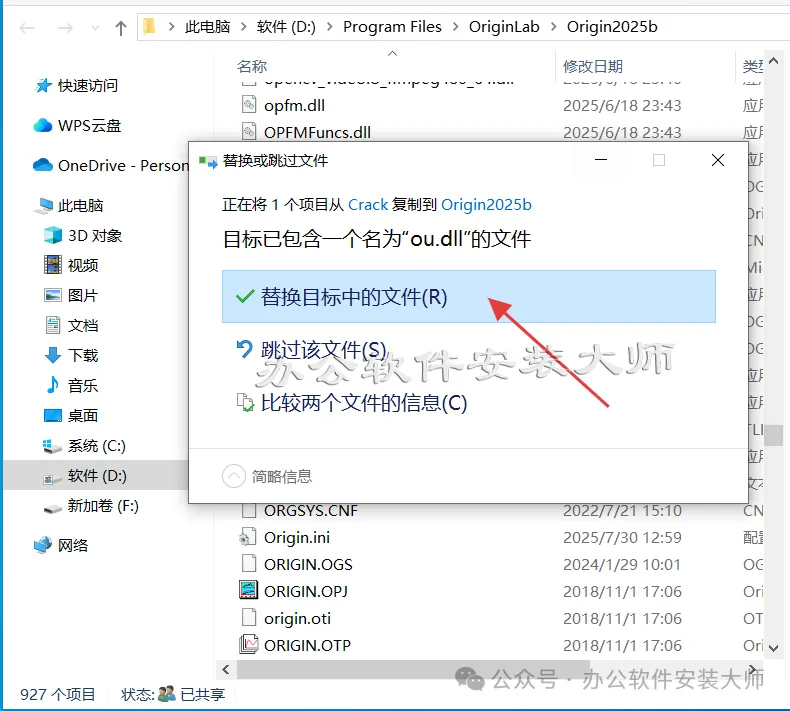The height and width of the screenshot is (711, 790).
Task: Close the Replace or Skip Files dialog
Action: (717, 160)
